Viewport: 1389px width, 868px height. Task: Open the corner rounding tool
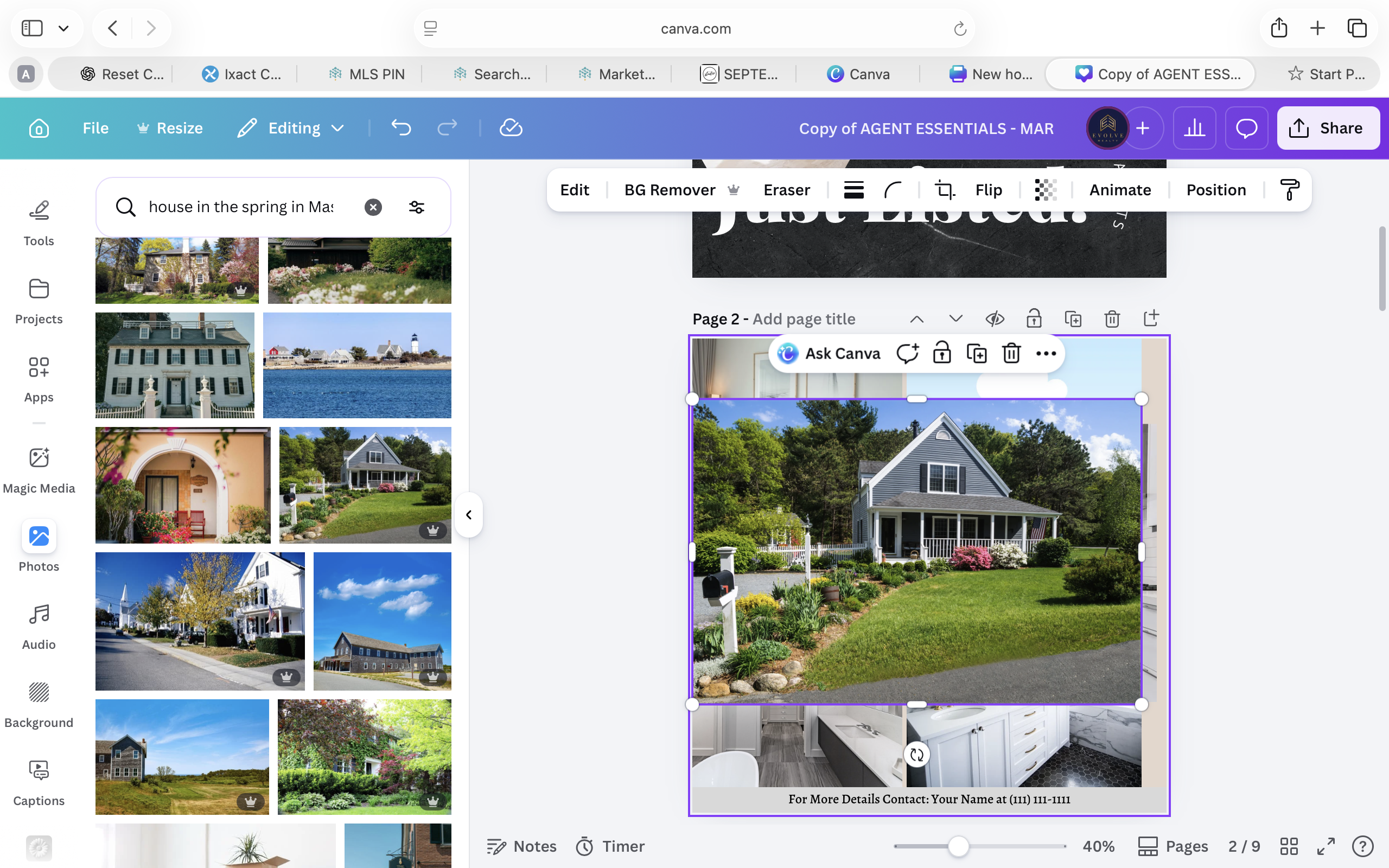[x=893, y=189]
